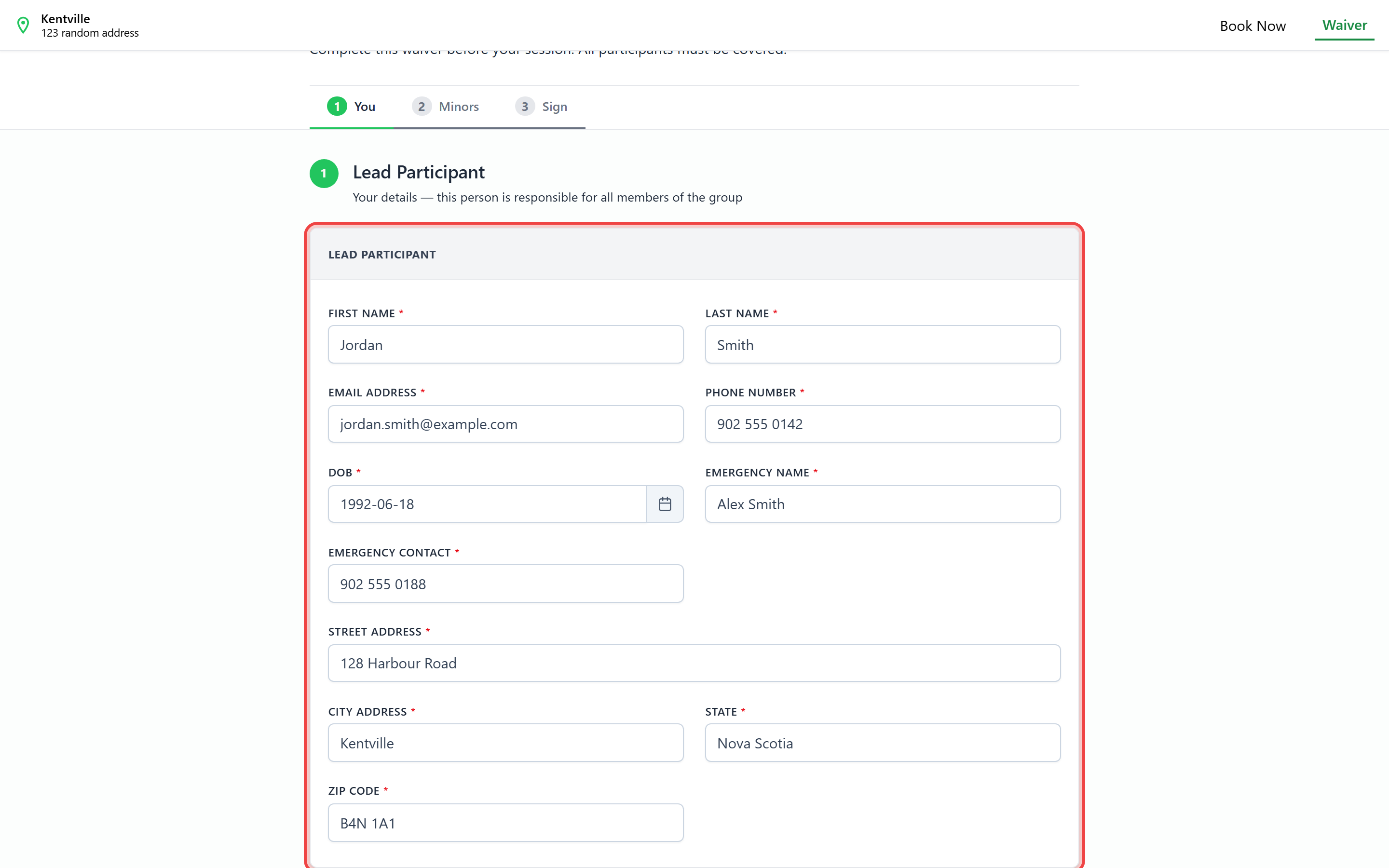The image size is (1389, 868).
Task: Click the step 1 circle in You tab
Action: point(337,106)
